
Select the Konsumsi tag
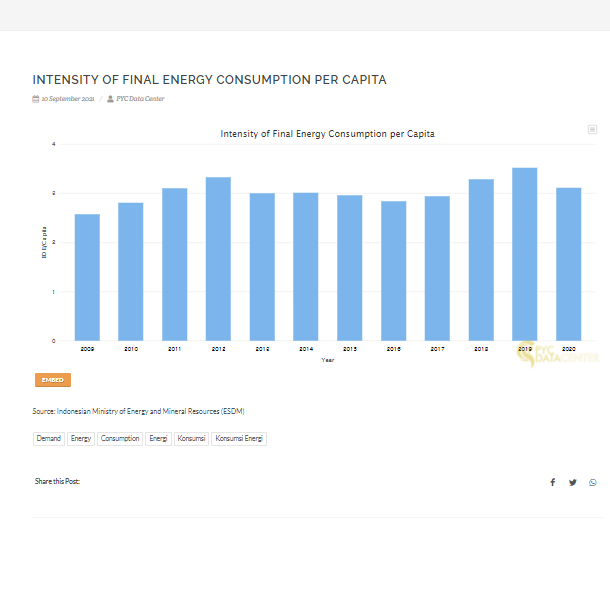point(191,439)
